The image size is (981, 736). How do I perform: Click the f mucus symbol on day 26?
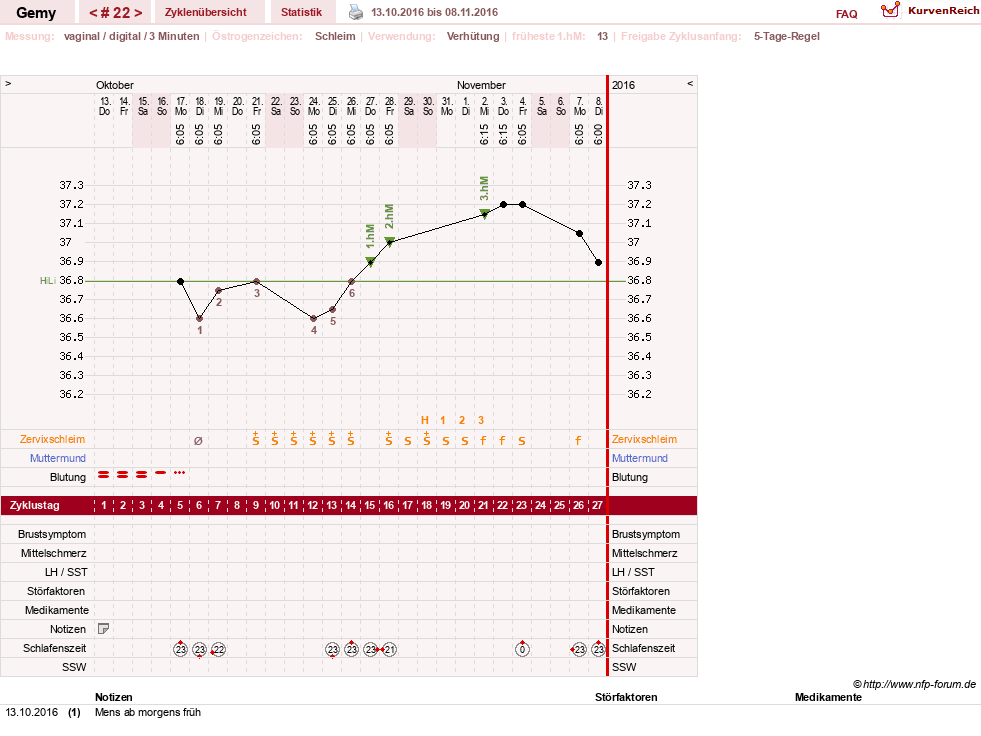point(578,441)
